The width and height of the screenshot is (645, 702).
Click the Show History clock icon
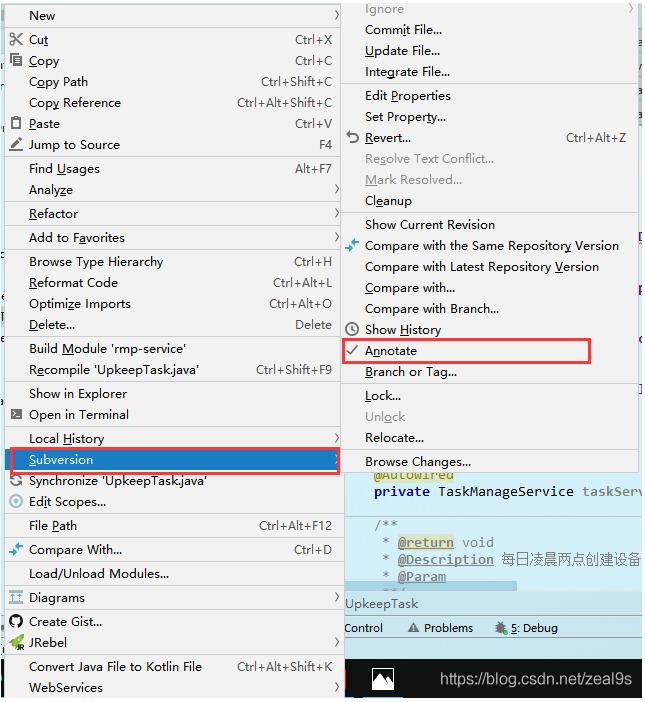click(352, 330)
